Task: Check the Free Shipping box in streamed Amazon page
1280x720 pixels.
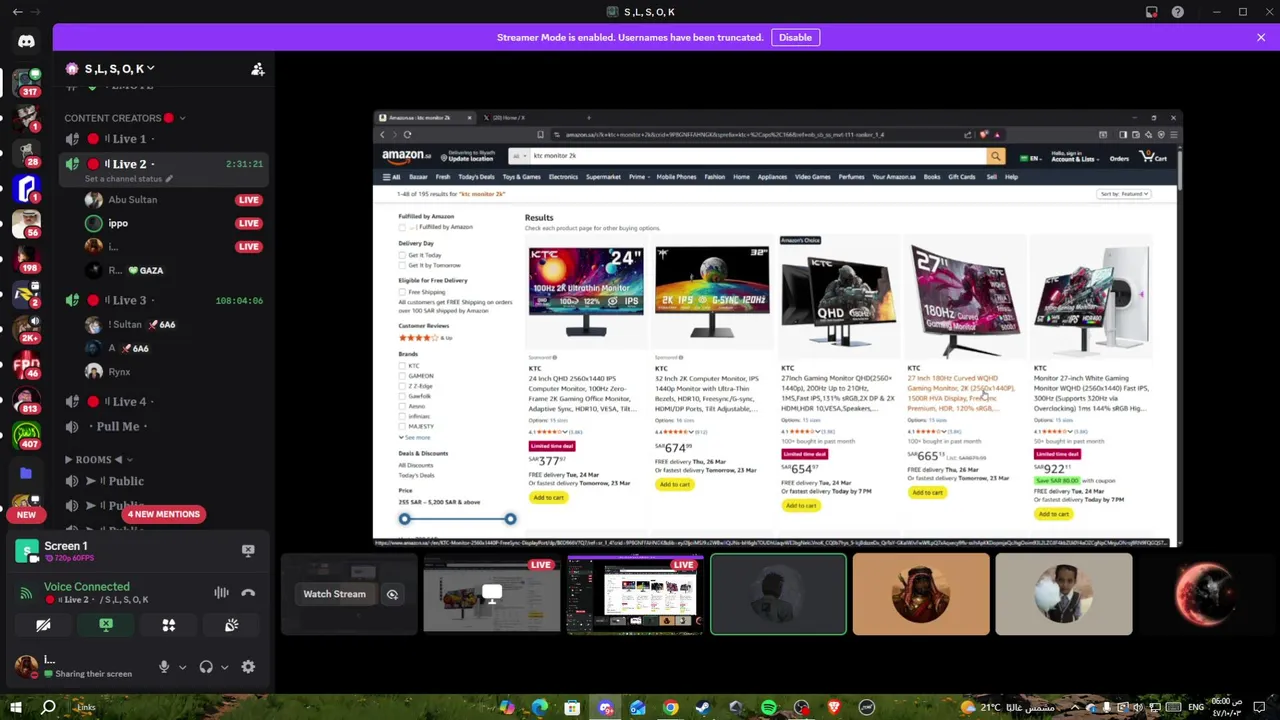Action: [x=402, y=292]
